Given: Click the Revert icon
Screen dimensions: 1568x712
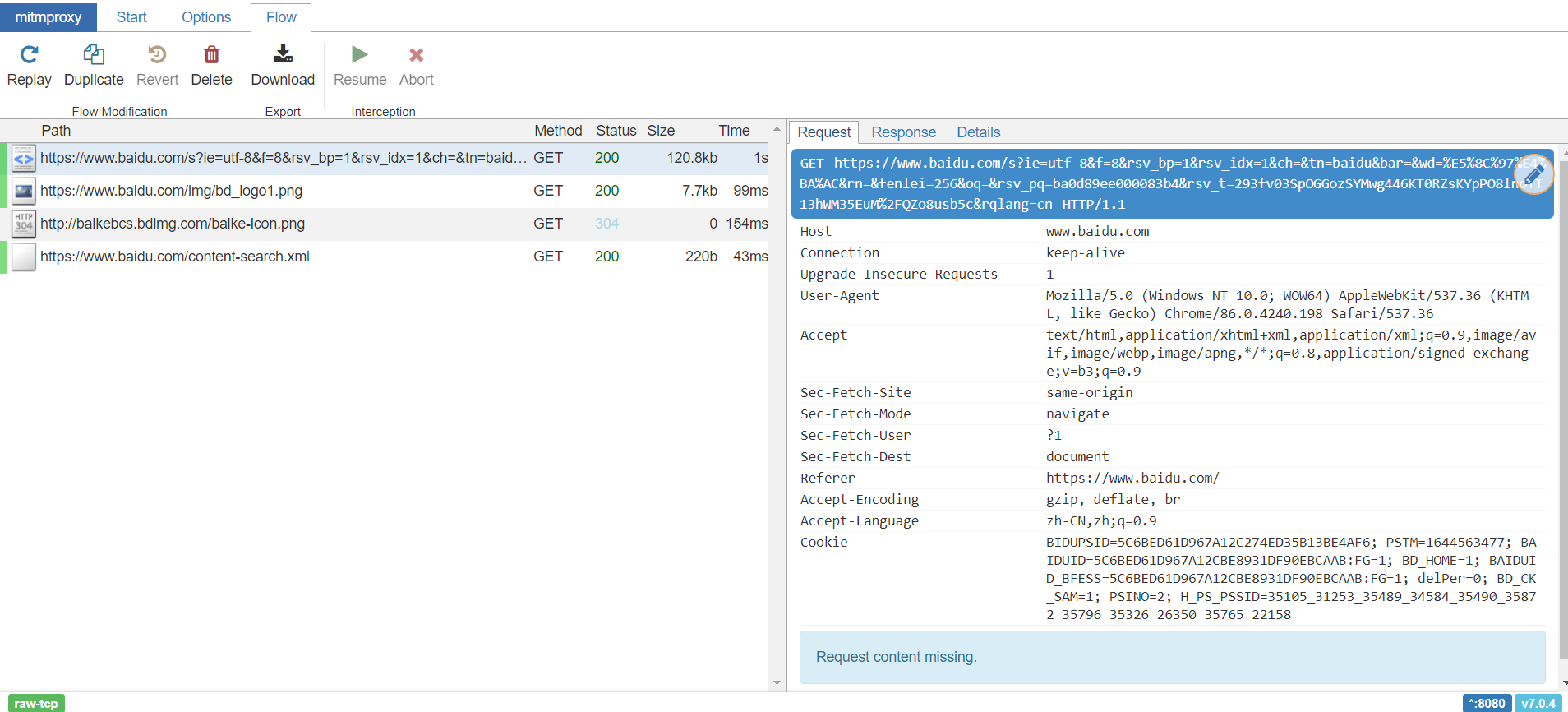Looking at the screenshot, I should (x=157, y=55).
